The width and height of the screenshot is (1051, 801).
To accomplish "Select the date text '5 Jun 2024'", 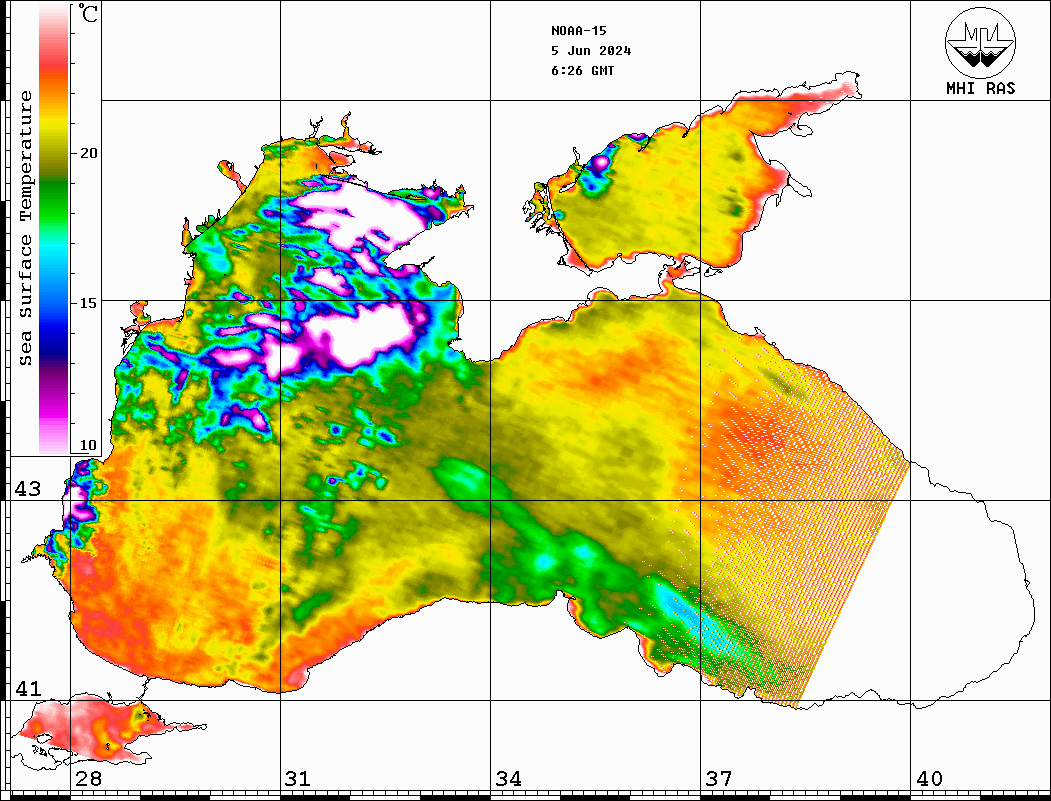I will (x=591, y=51).
